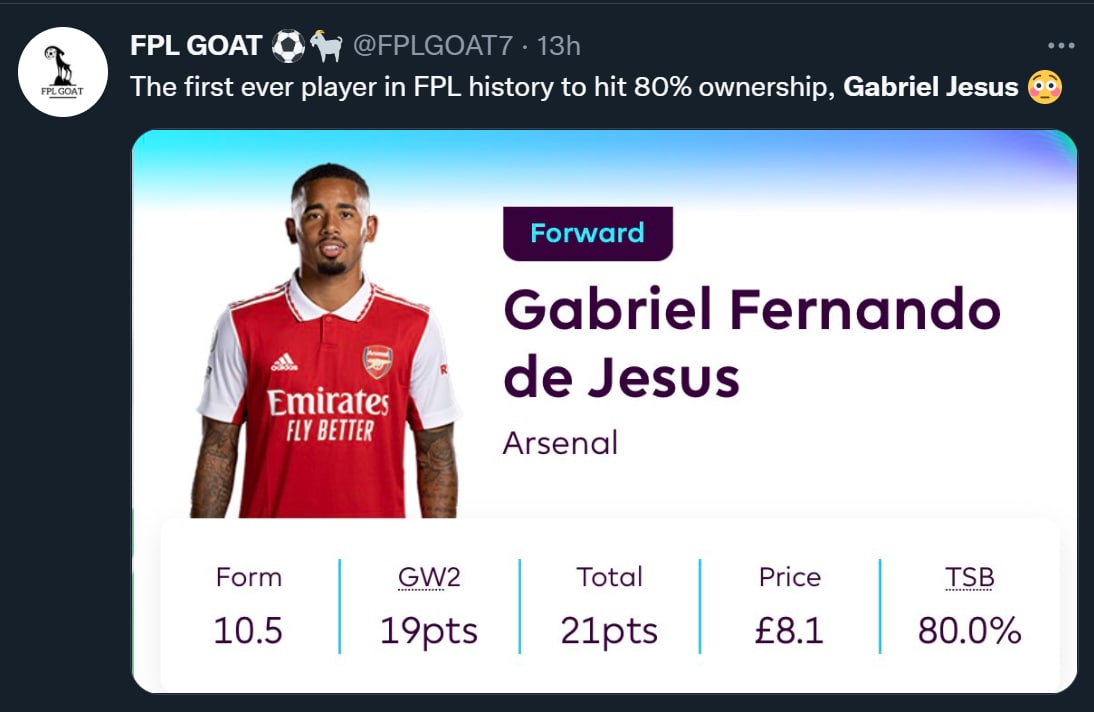The image size is (1094, 712).
Task: Open the tweet's more options menu
Action: pyautogui.click(x=1061, y=46)
